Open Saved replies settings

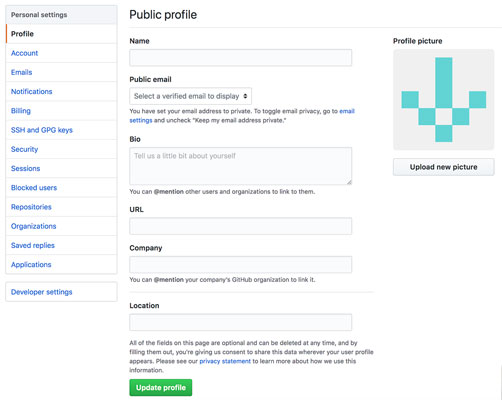click(61, 245)
